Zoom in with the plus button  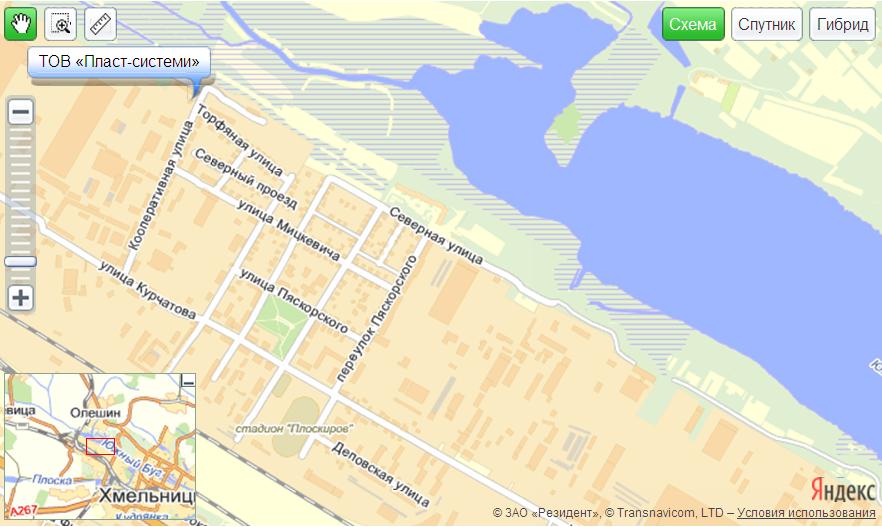coord(21,298)
